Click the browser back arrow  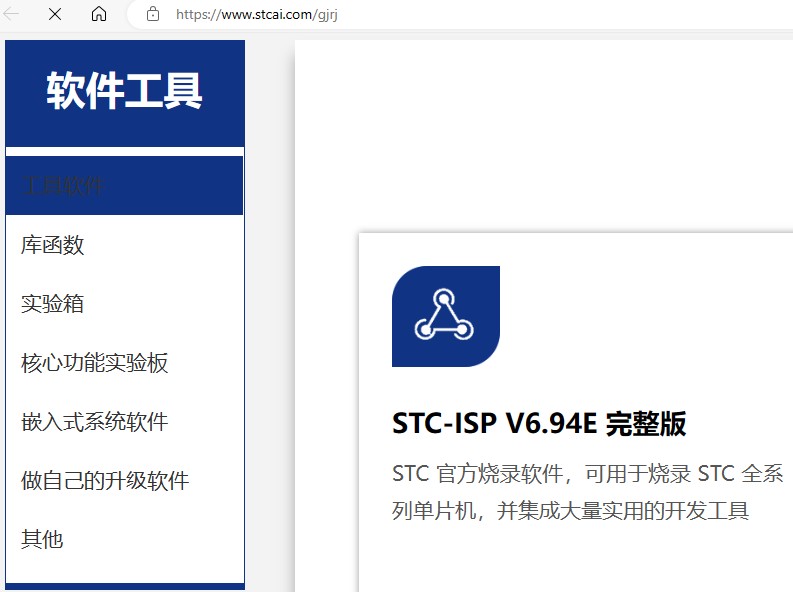(12, 14)
